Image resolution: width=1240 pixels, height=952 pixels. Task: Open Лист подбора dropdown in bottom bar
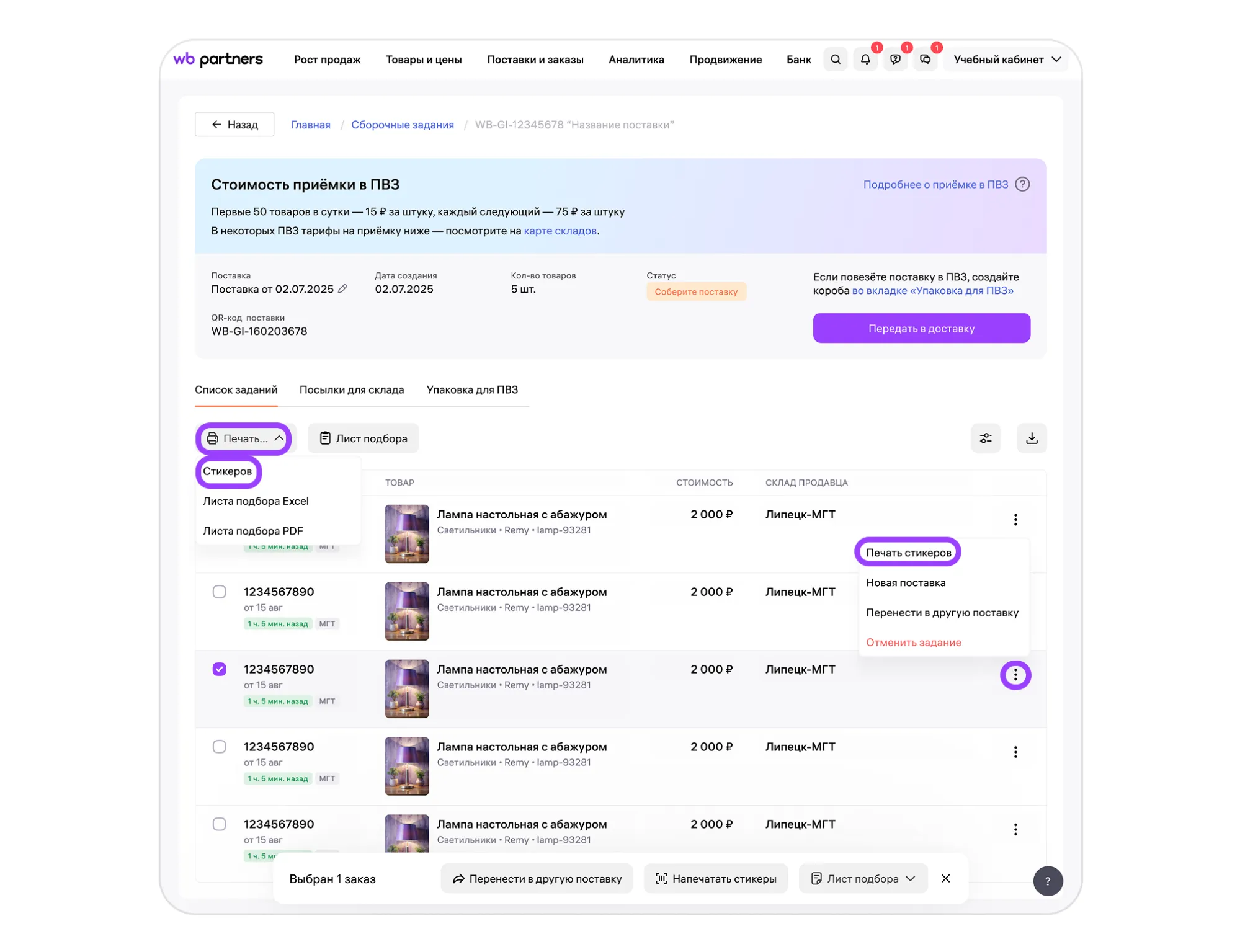click(x=863, y=879)
